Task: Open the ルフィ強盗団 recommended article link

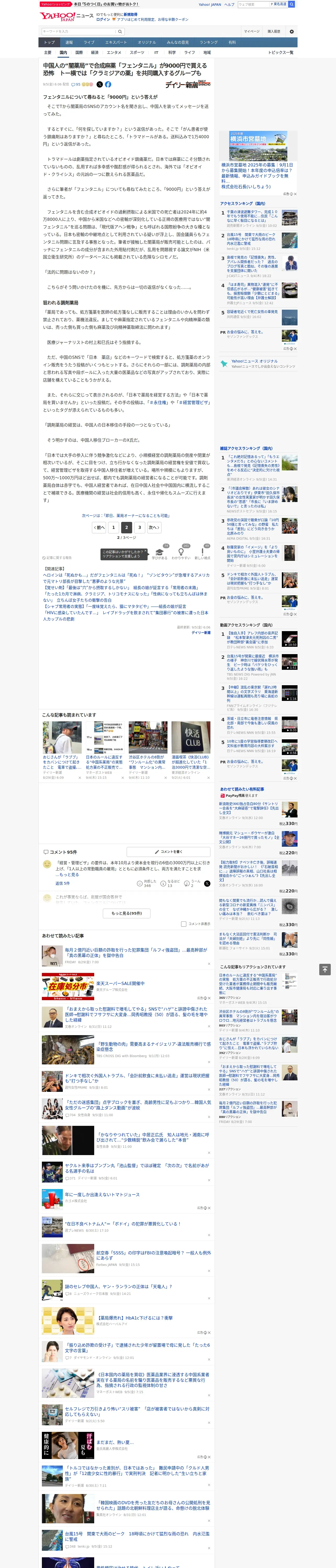Action: 137,953
